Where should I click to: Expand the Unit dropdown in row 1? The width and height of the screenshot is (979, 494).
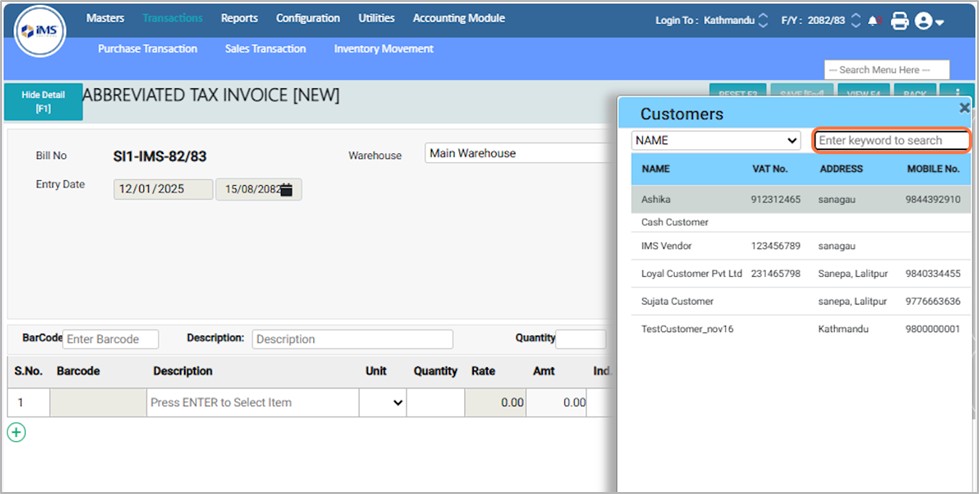383,402
